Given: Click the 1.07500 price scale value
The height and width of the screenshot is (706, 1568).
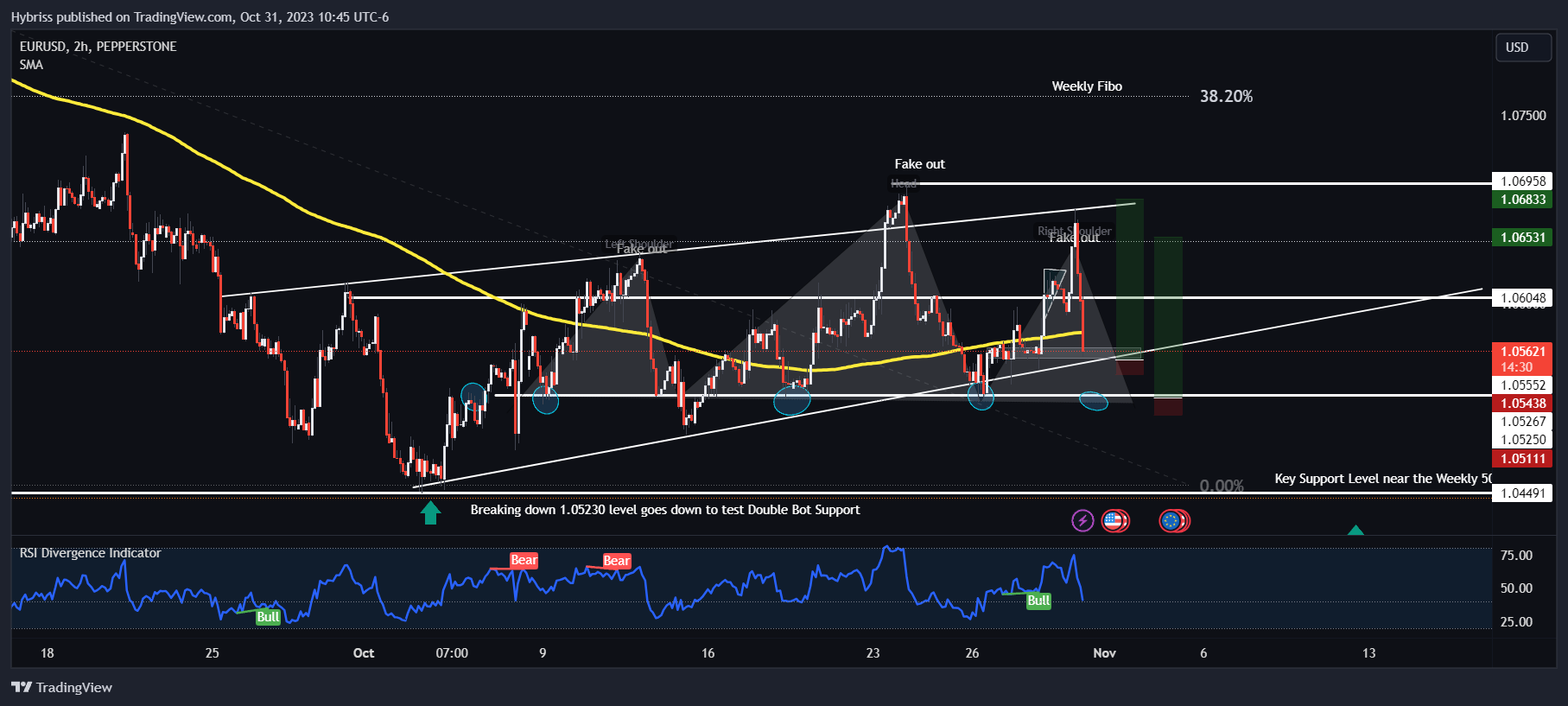Looking at the screenshot, I should coord(1523,116).
